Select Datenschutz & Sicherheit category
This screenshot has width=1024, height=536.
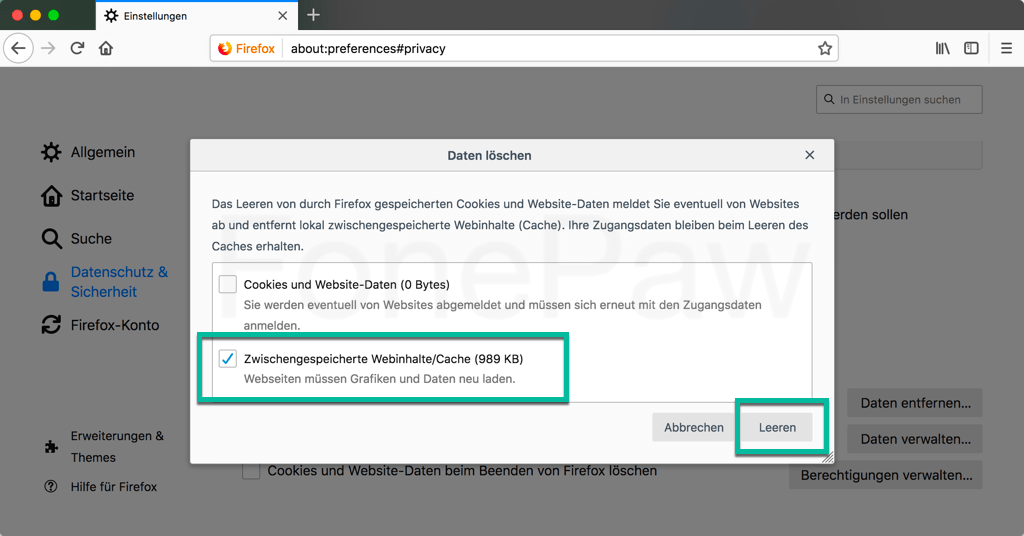(x=104, y=282)
